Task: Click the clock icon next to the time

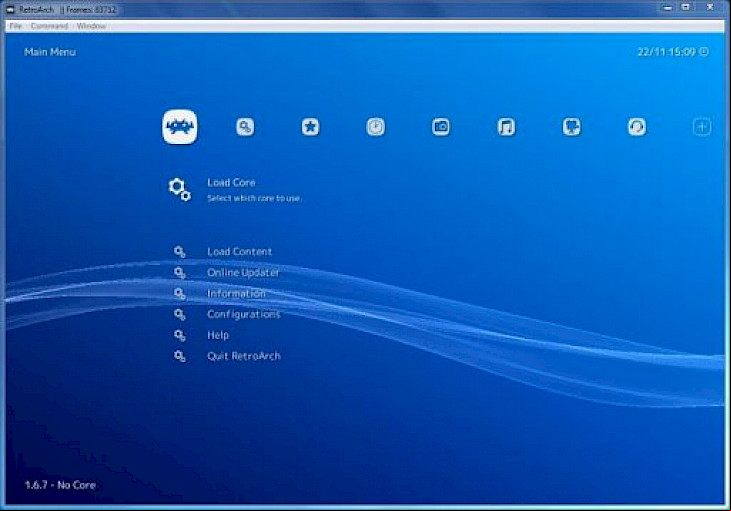Action: (x=704, y=52)
